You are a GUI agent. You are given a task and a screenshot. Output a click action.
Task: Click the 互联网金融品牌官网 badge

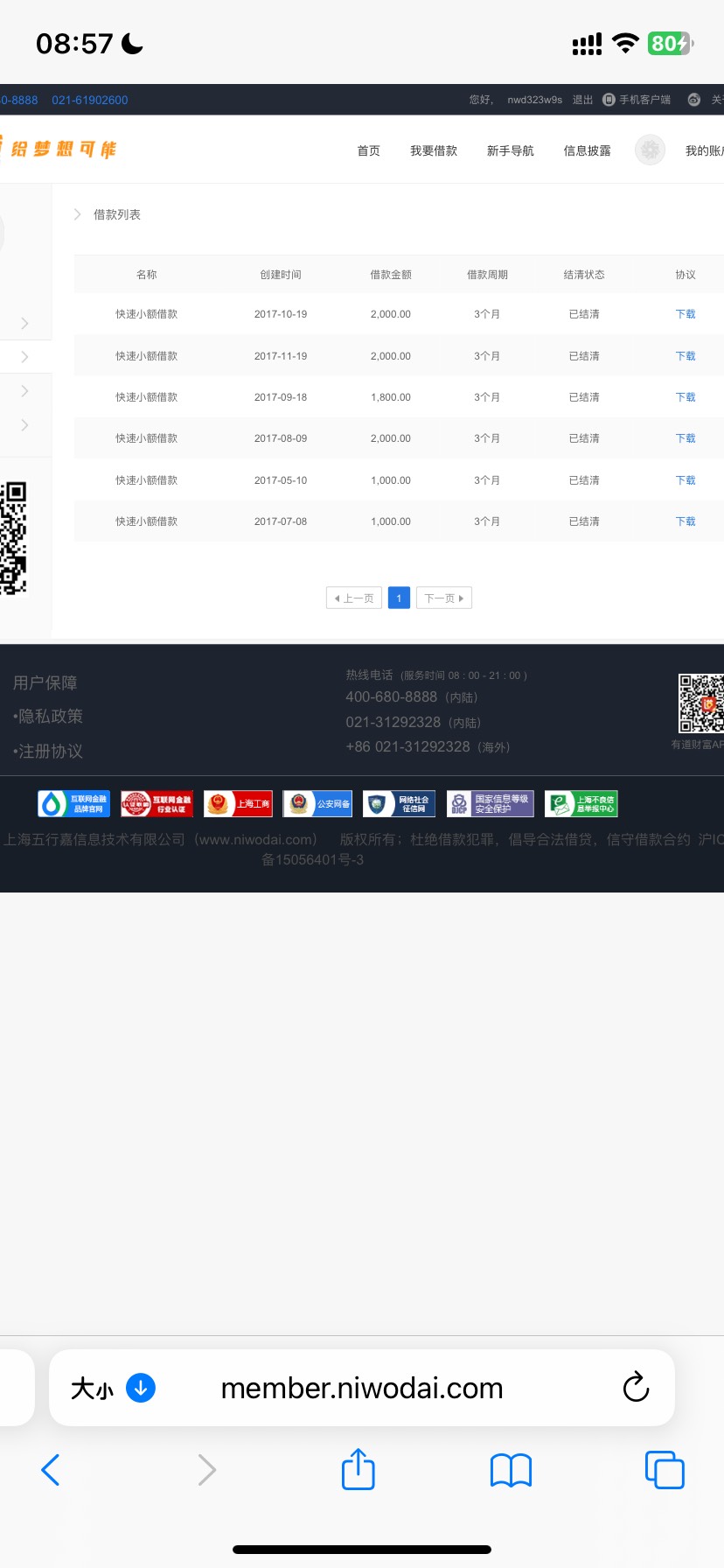click(x=73, y=803)
